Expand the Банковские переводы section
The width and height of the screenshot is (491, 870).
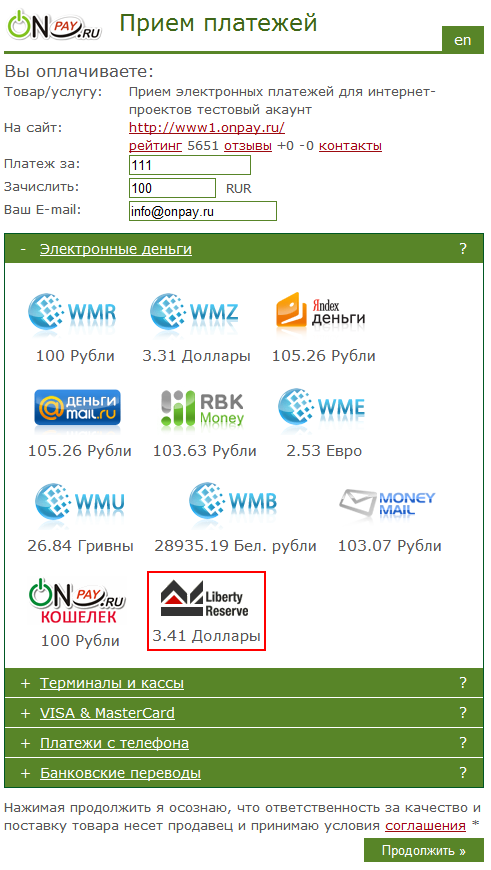[x=120, y=773]
